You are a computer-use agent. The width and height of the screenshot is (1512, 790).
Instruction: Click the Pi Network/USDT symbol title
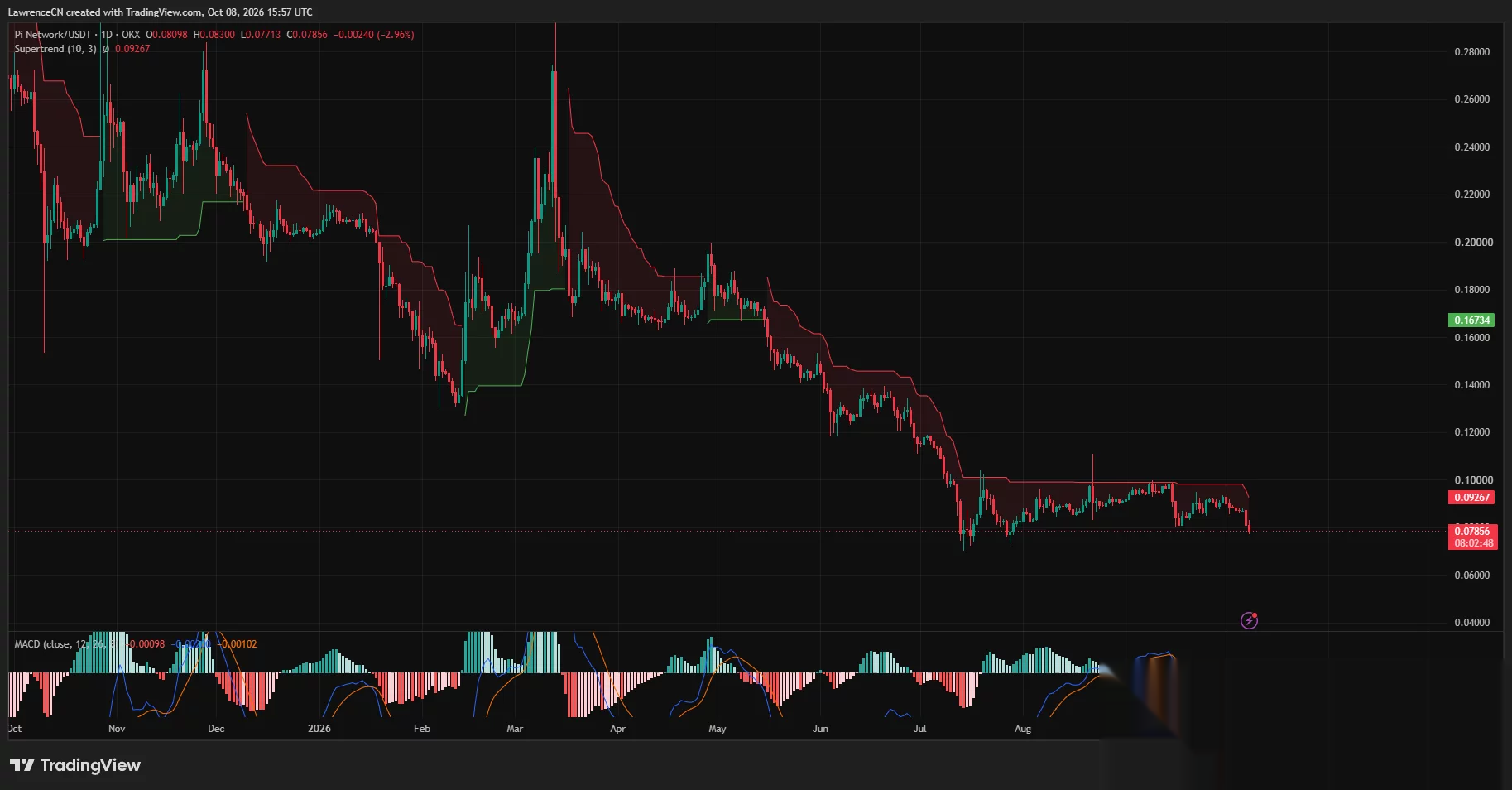click(53, 35)
